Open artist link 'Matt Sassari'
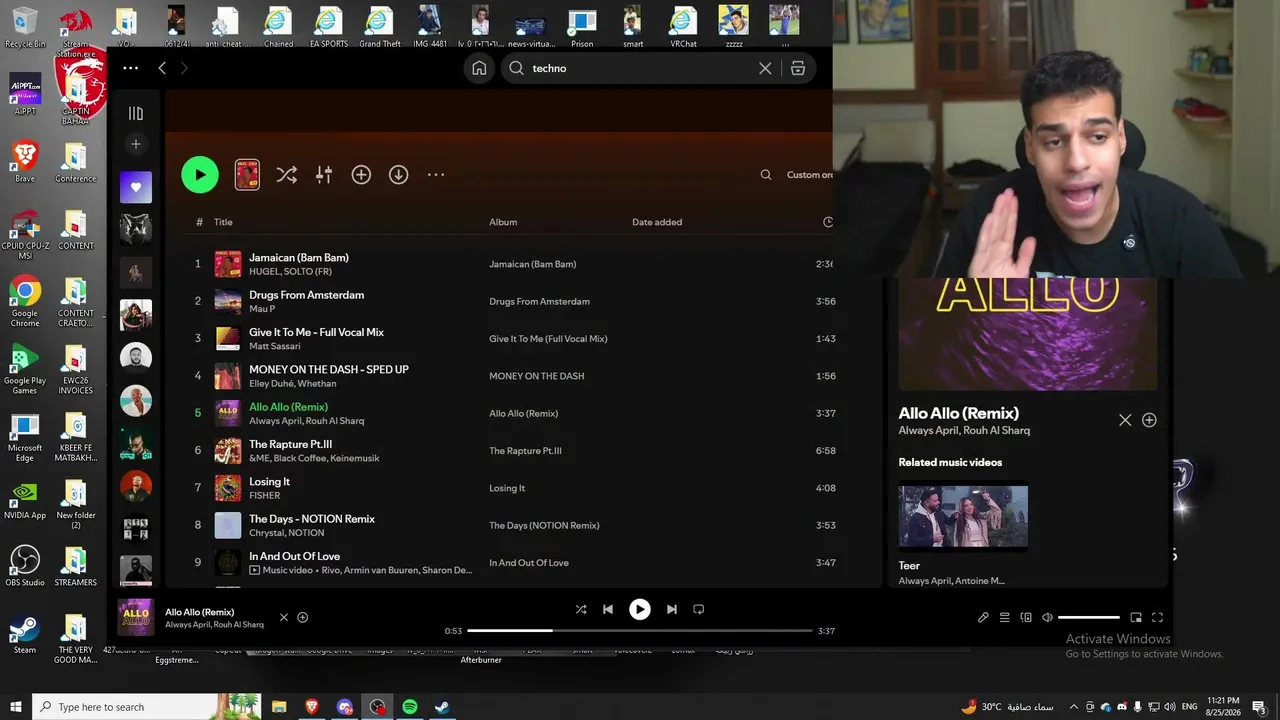1280x720 pixels. (x=275, y=346)
